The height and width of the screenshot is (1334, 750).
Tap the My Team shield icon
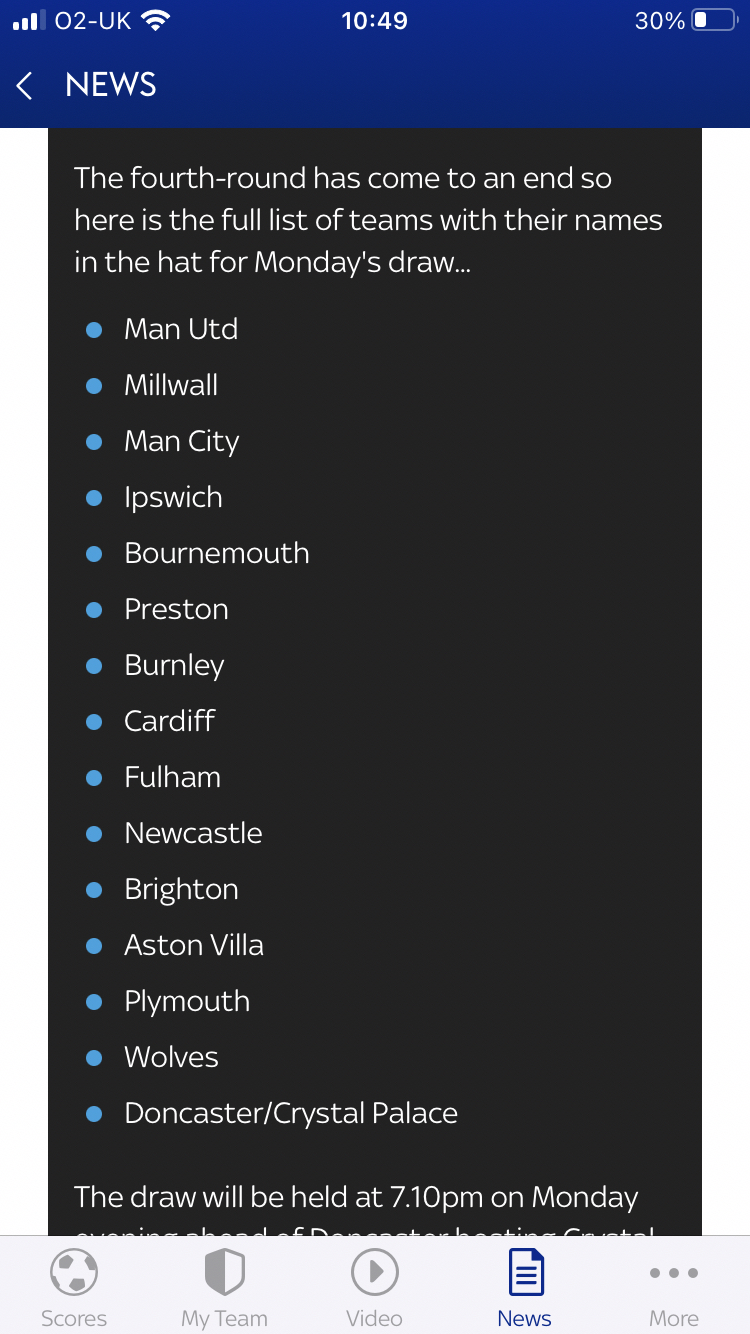[224, 1273]
